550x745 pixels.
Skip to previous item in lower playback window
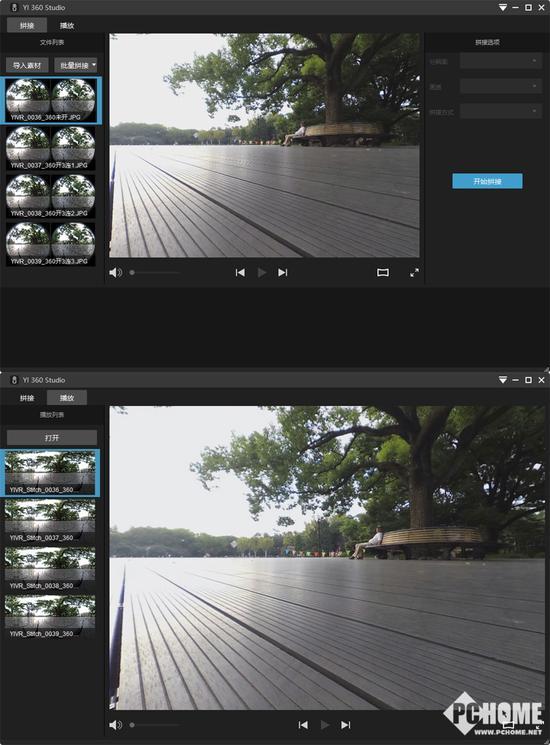coord(303,725)
